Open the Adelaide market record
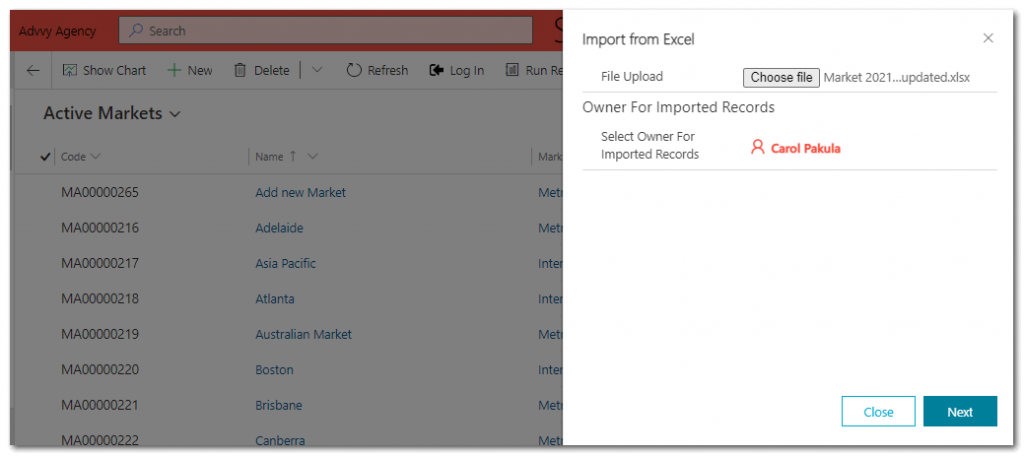The width and height of the screenshot is (1024, 456). [x=279, y=228]
